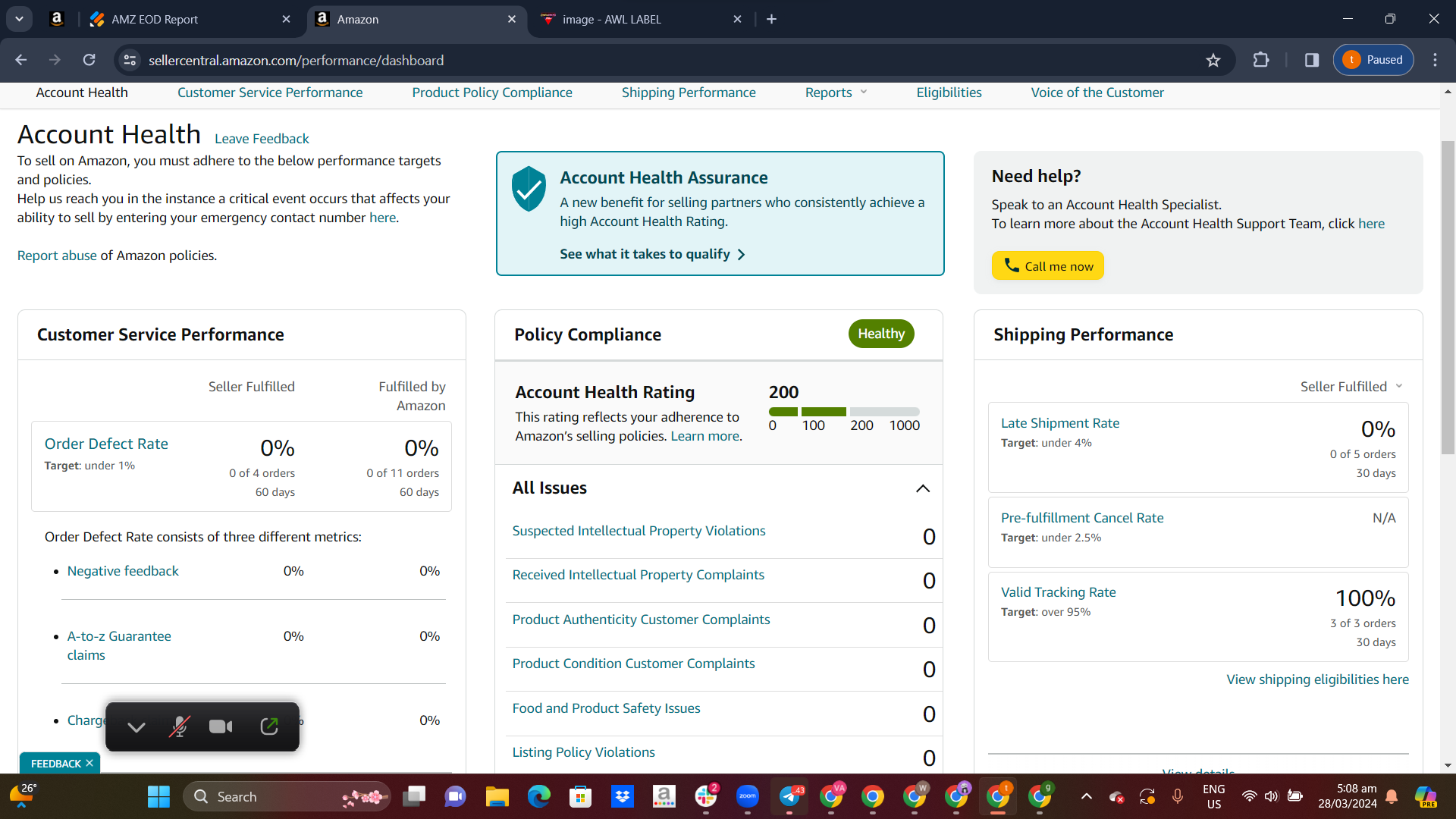The height and width of the screenshot is (819, 1456).
Task: Open the tab search dropdown
Action: pyautogui.click(x=19, y=19)
